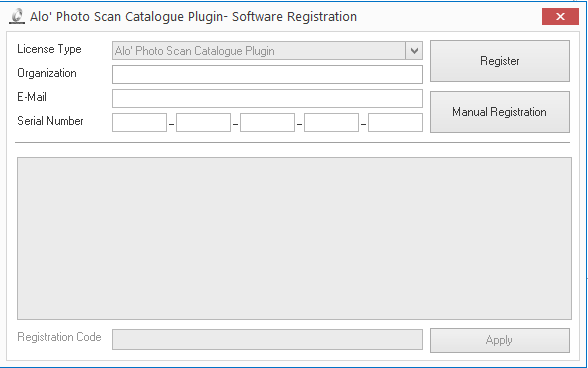Click the application icon in the title bar
The height and width of the screenshot is (368, 588).
click(x=17, y=17)
